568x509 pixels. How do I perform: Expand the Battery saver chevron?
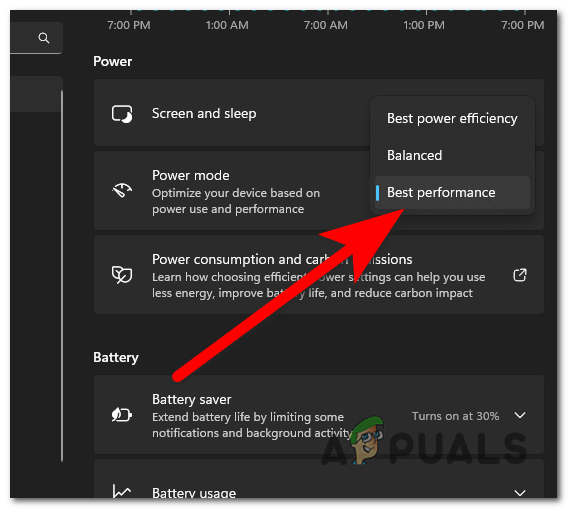pyautogui.click(x=520, y=415)
